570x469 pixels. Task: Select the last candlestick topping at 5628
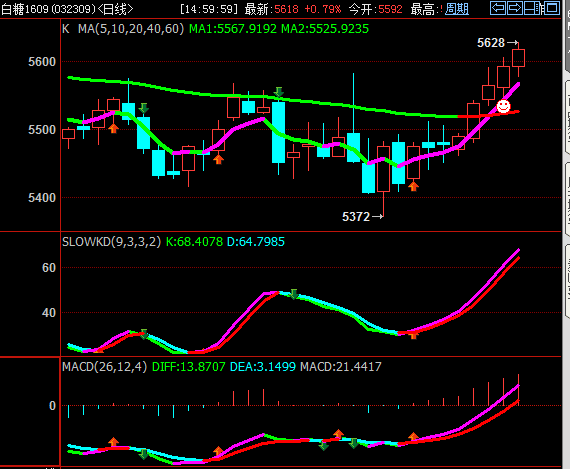[518, 58]
